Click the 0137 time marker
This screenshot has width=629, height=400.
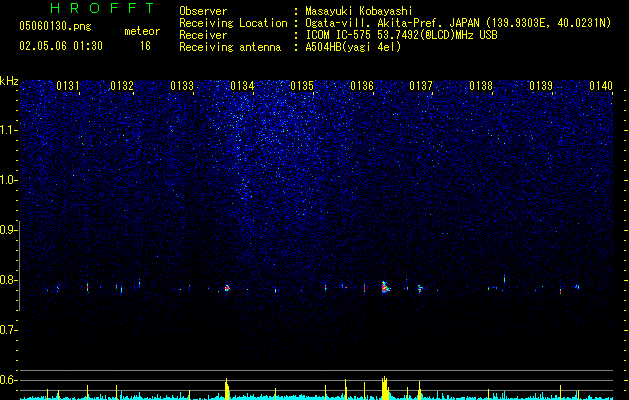(x=421, y=86)
